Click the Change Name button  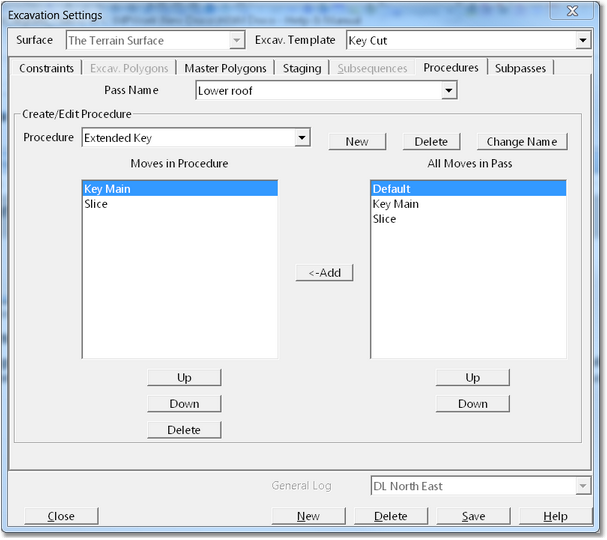(522, 142)
